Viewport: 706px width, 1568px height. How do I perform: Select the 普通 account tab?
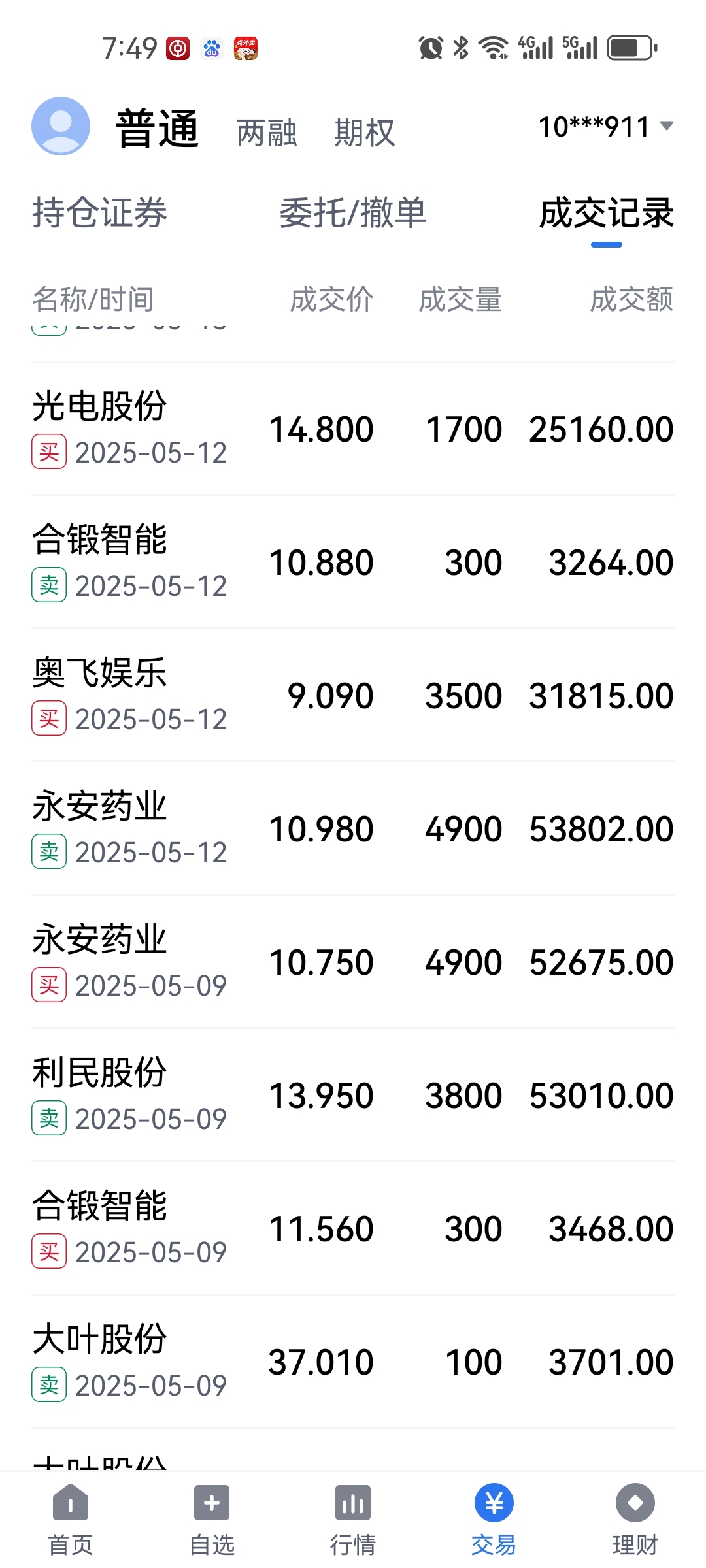(x=158, y=129)
